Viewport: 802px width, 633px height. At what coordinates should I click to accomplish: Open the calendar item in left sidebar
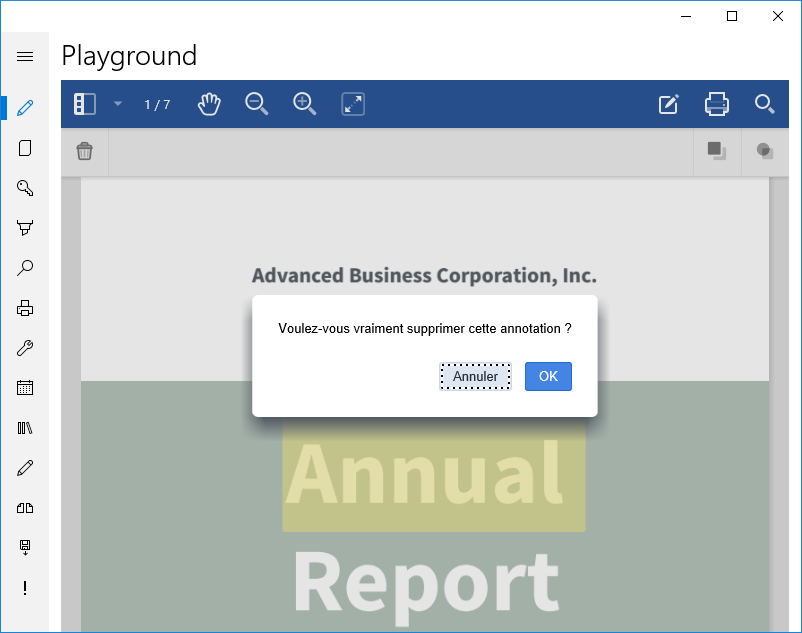25,388
